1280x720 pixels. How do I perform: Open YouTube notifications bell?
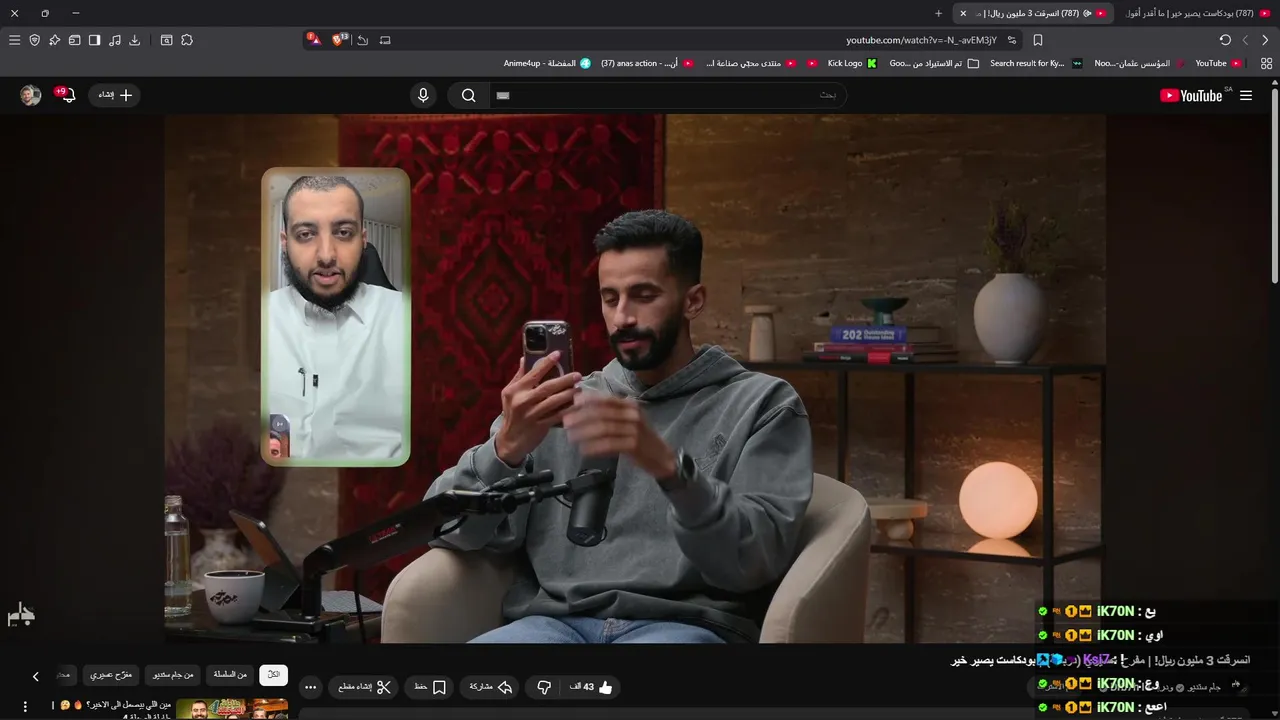(x=67, y=95)
